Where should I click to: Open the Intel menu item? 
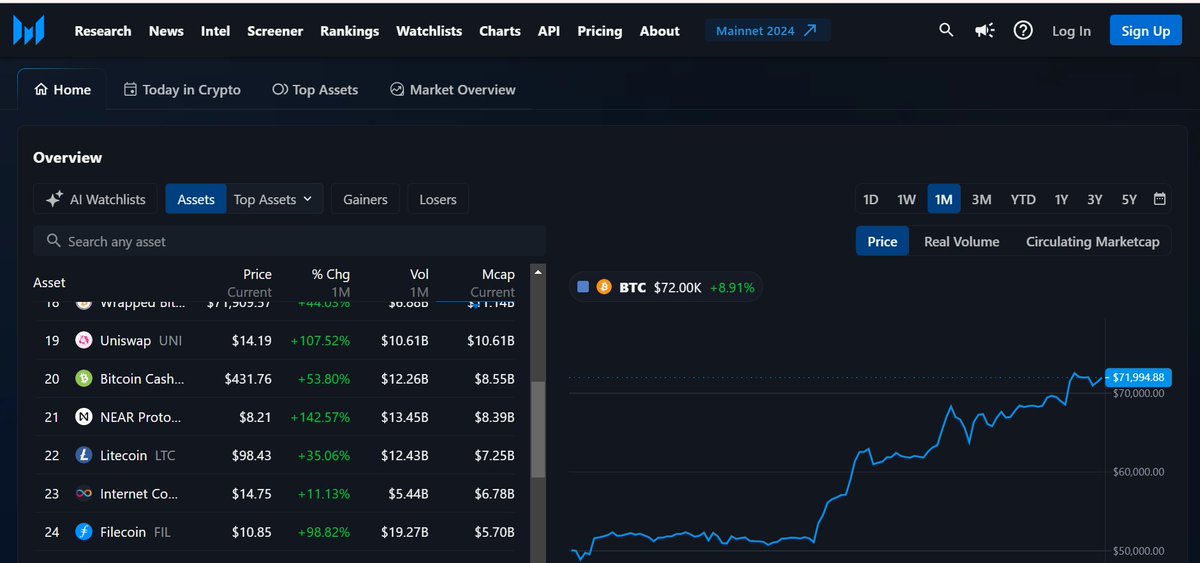pyautogui.click(x=215, y=31)
